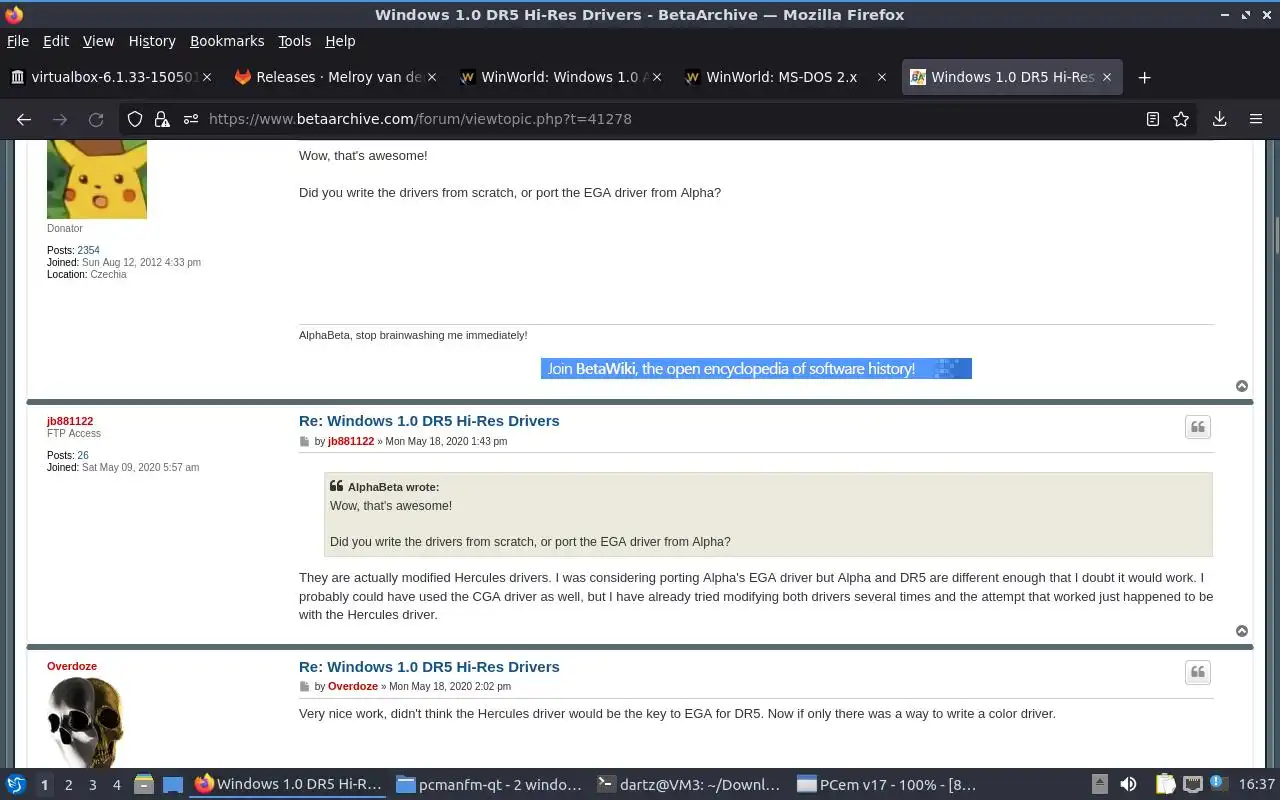Image resolution: width=1280 pixels, height=800 pixels.
Task: Open Overdoze's 'Re: Windows 1.0 DR5' post title
Action: click(x=429, y=667)
